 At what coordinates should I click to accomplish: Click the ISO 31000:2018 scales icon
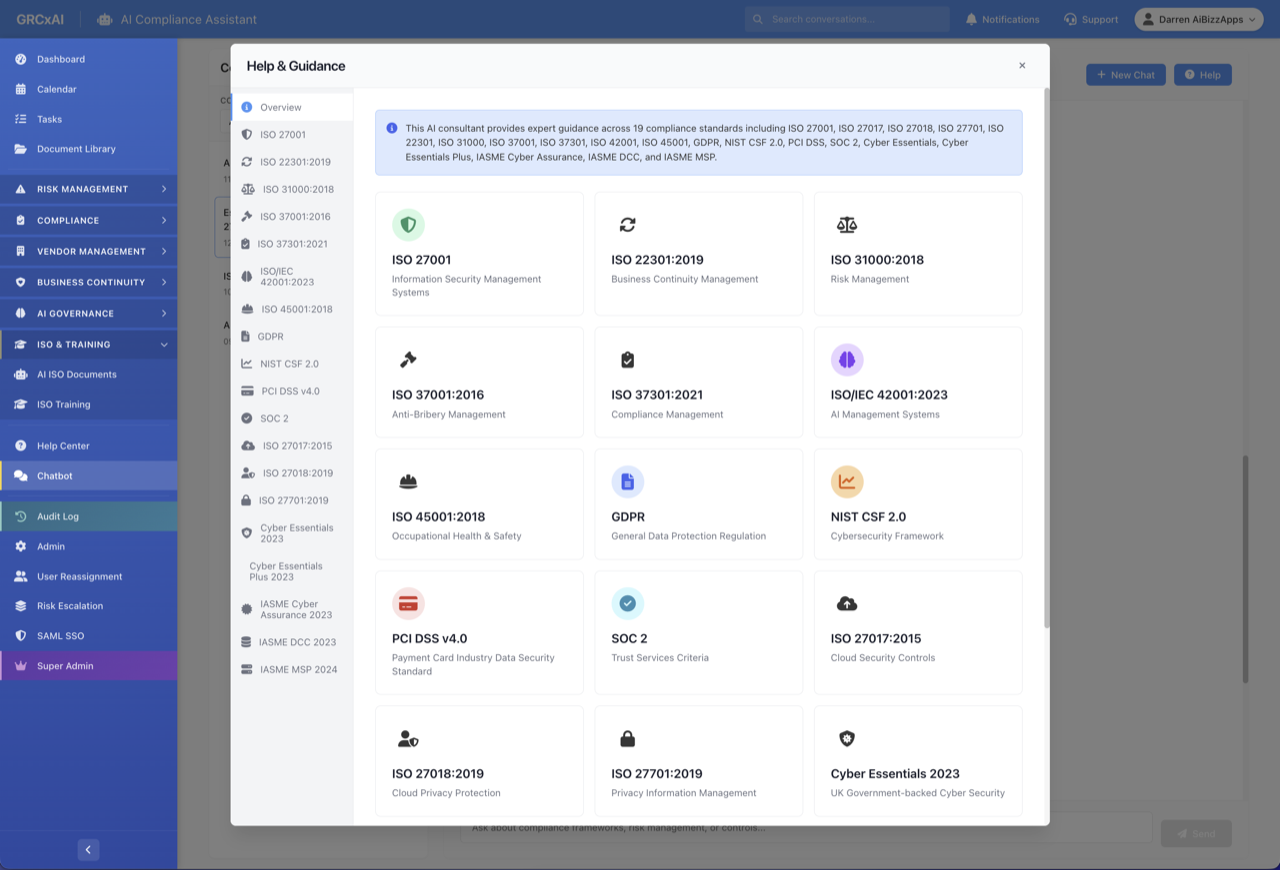click(847, 224)
